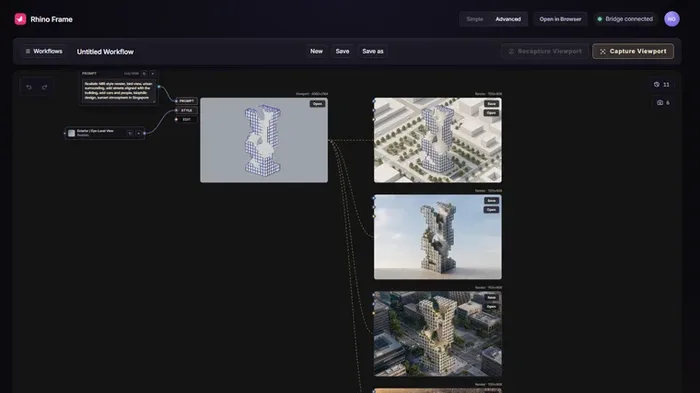Click the wireframe viewport capture image
Viewport: 700px width, 393px height.
264,140
